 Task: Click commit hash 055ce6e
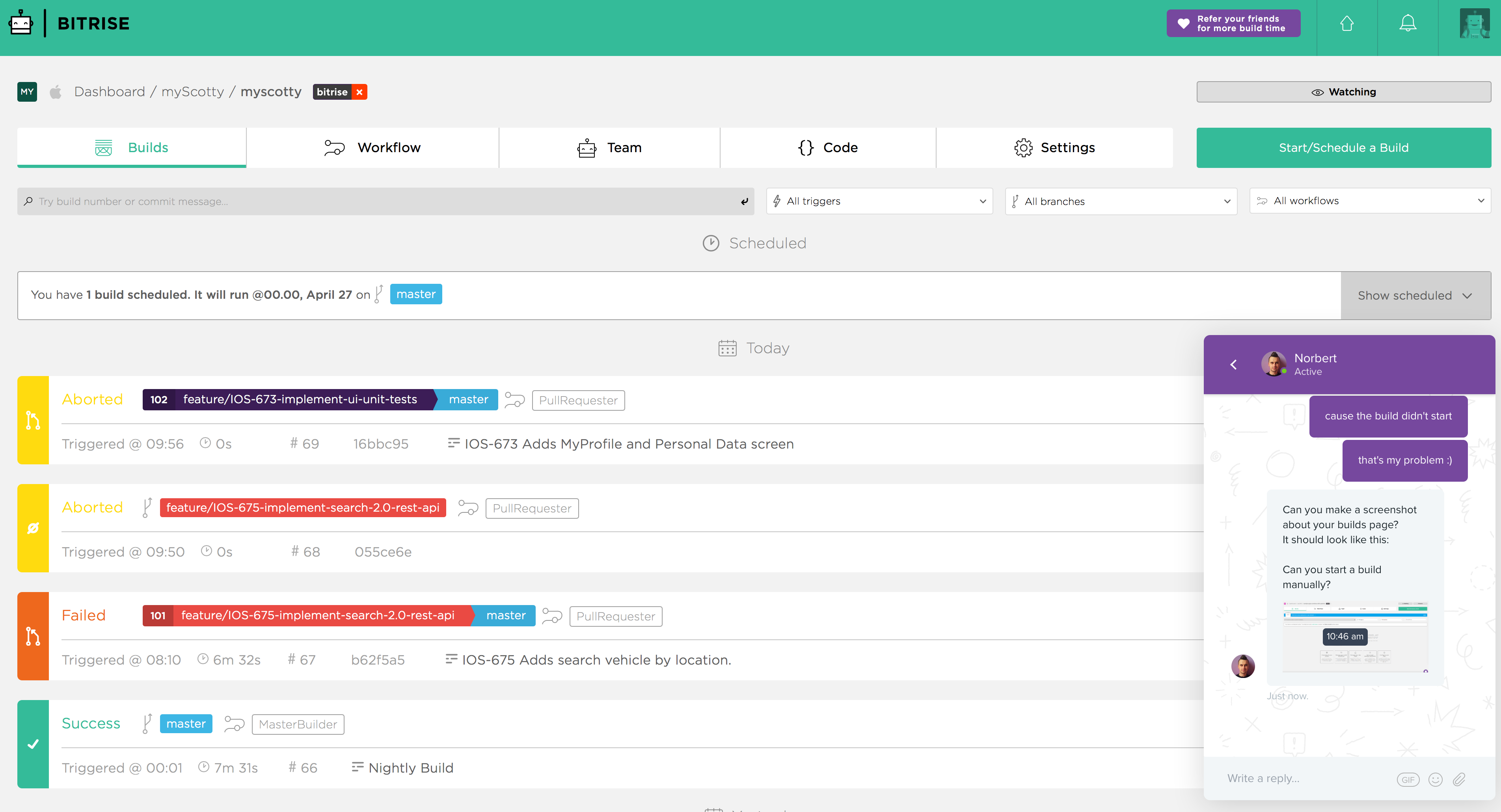pyautogui.click(x=383, y=551)
